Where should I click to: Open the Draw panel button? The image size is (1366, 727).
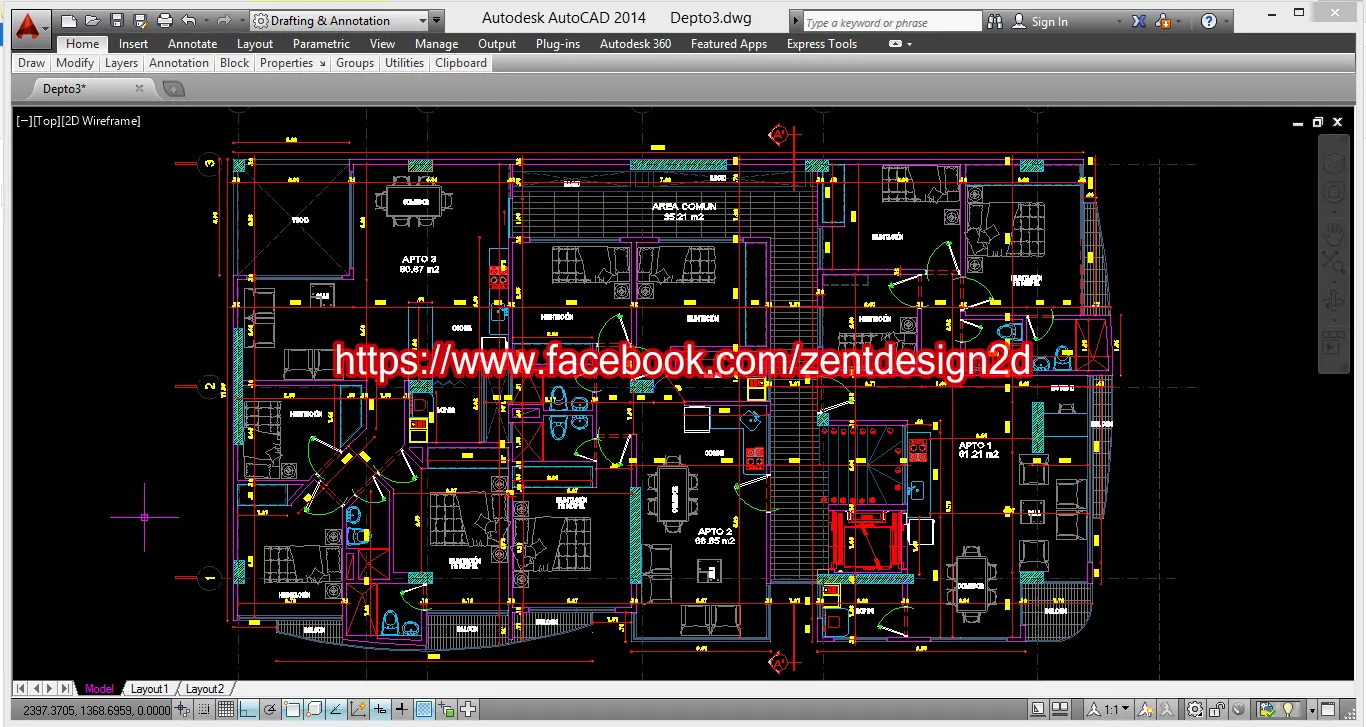pyautogui.click(x=31, y=63)
